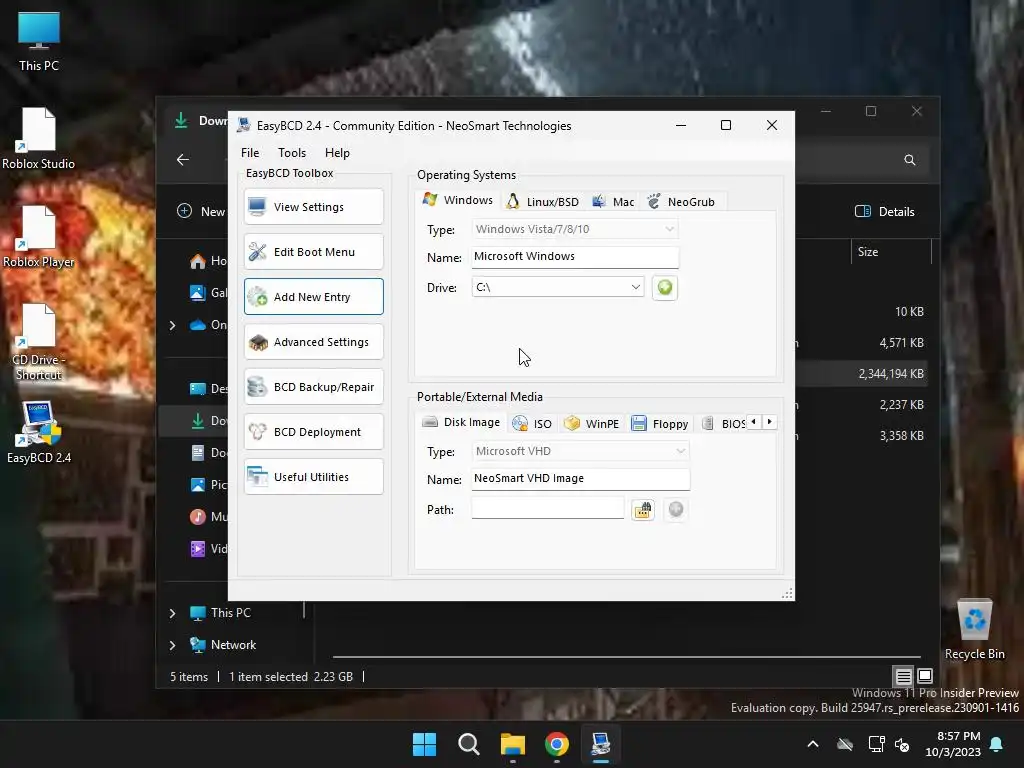1024x768 pixels.
Task: Click New button in File Explorer
Action: click(202, 212)
